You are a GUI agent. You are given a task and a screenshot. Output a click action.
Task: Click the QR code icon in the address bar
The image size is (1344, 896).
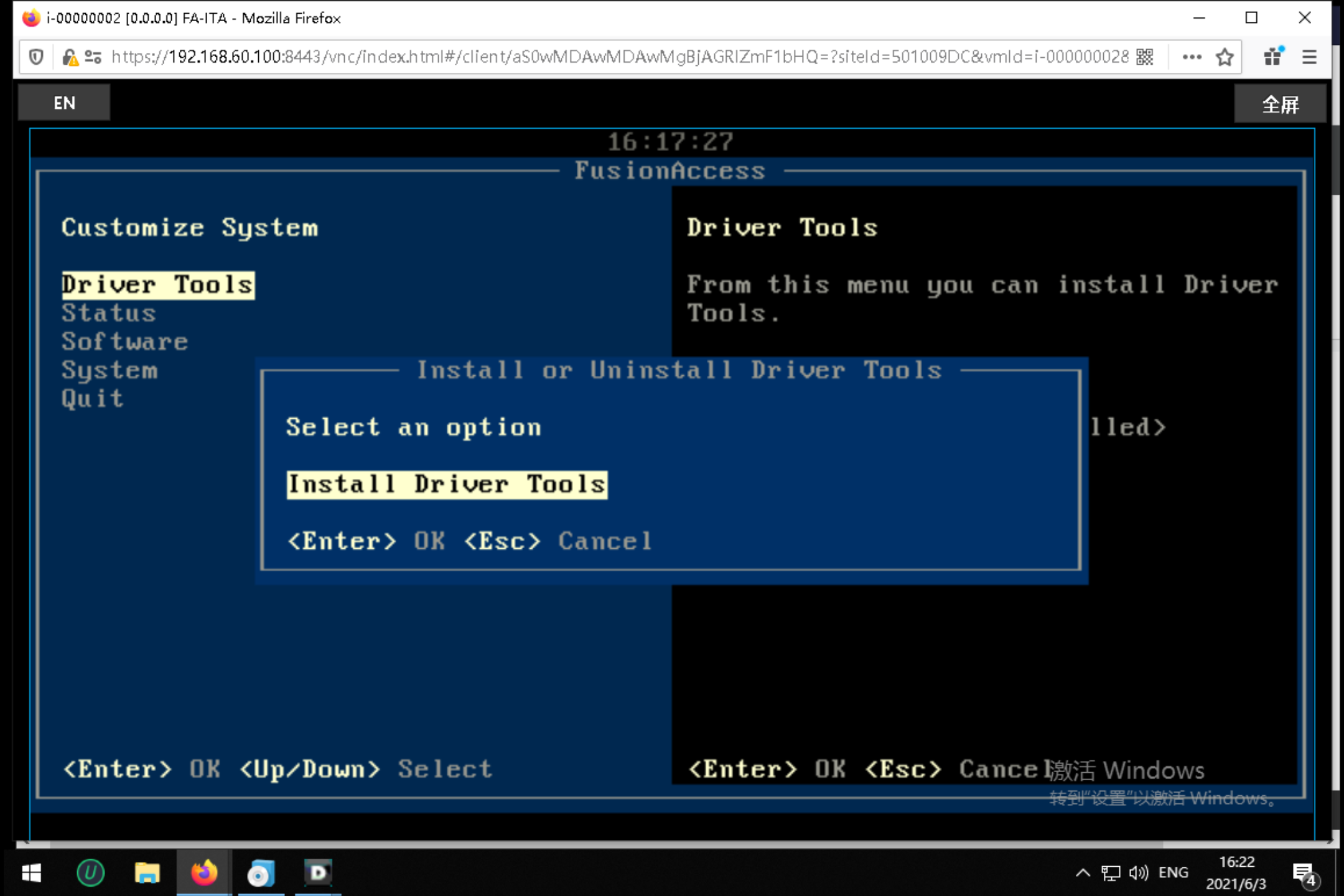tap(1145, 57)
